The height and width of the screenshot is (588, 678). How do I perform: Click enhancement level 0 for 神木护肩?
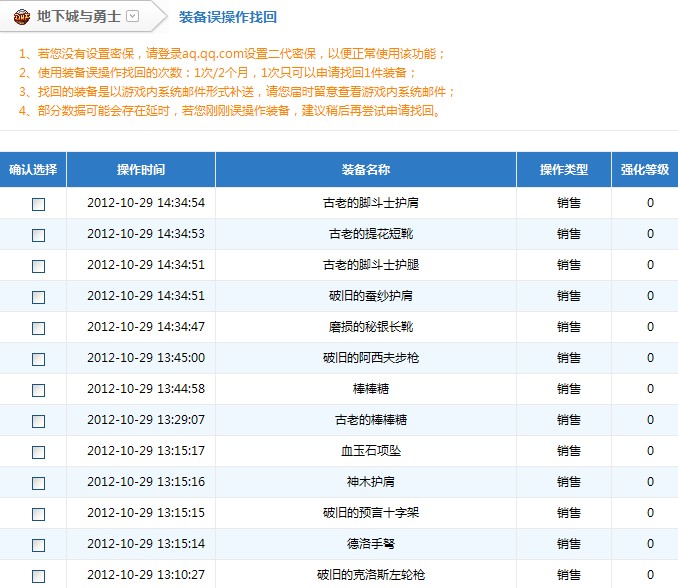pos(650,482)
